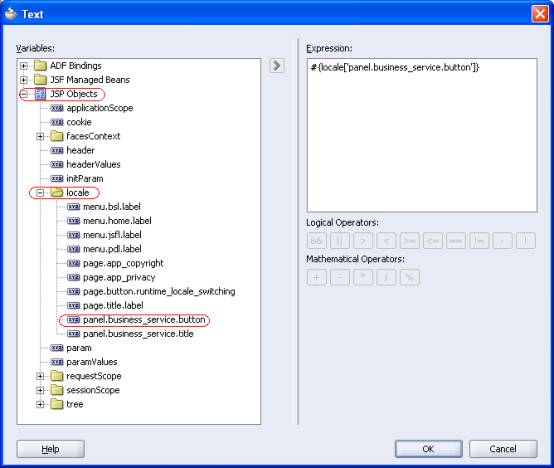Click the ADF Bindings folder icon
This screenshot has width=554, height=468.
[x=40, y=66]
